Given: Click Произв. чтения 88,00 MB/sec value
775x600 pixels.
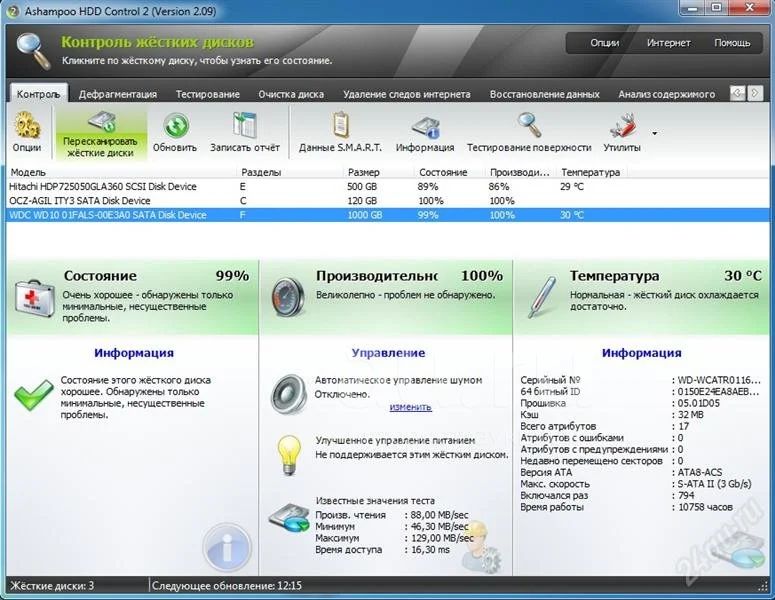Looking at the screenshot, I should [x=439, y=515].
